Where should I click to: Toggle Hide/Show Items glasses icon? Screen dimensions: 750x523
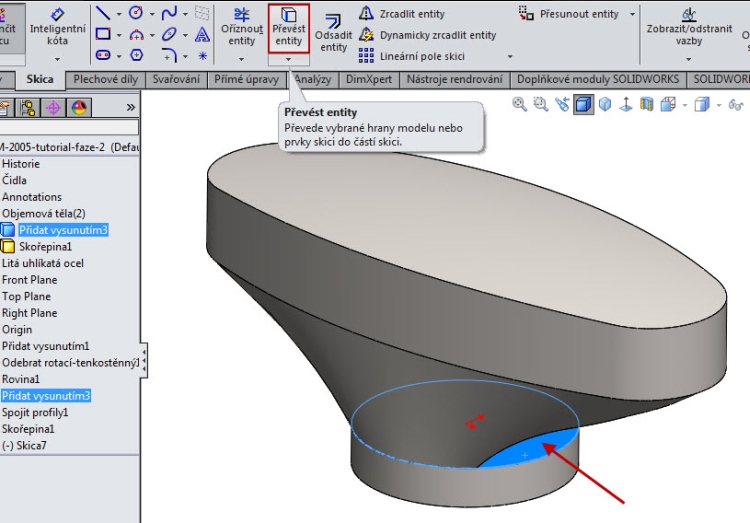tap(736, 104)
